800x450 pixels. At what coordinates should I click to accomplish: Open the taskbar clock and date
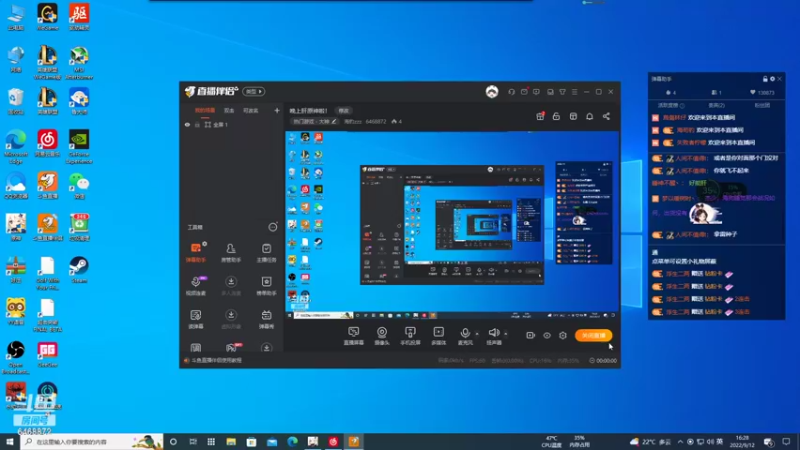coord(742,442)
